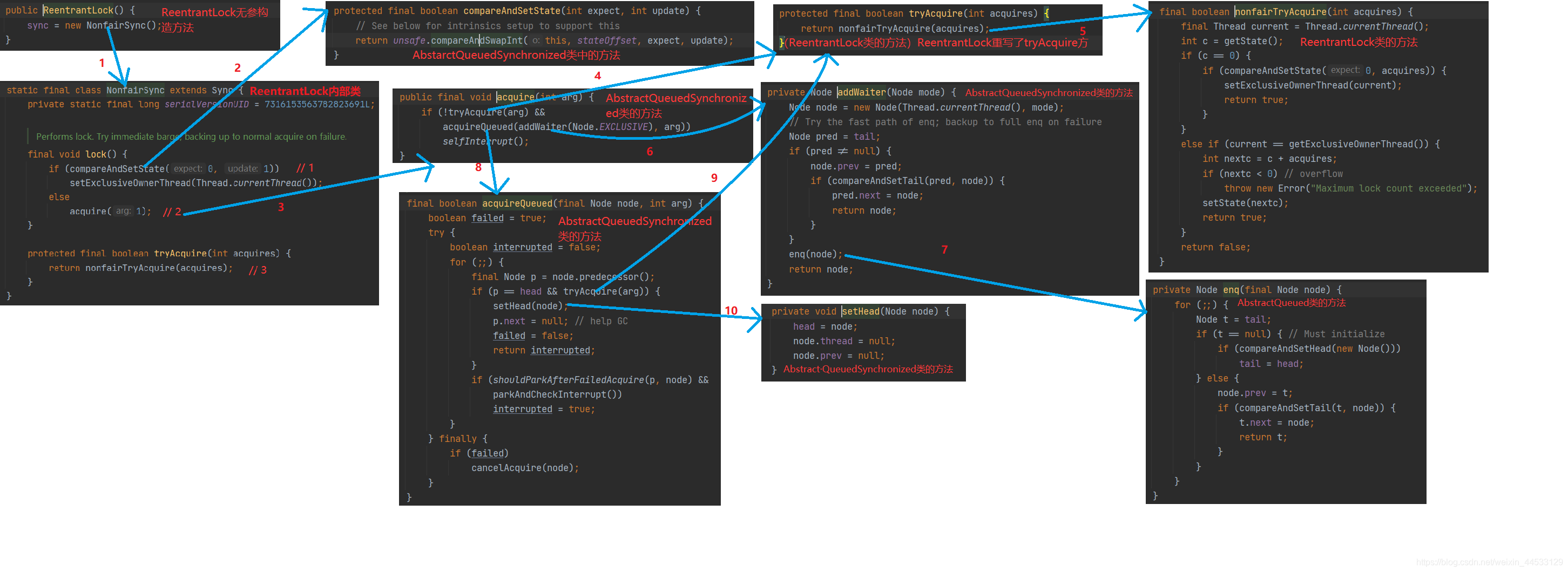Viewport: 1568px width, 572px height.
Task: Click the 'int nextc = c + acquires' line
Action: point(1270,159)
